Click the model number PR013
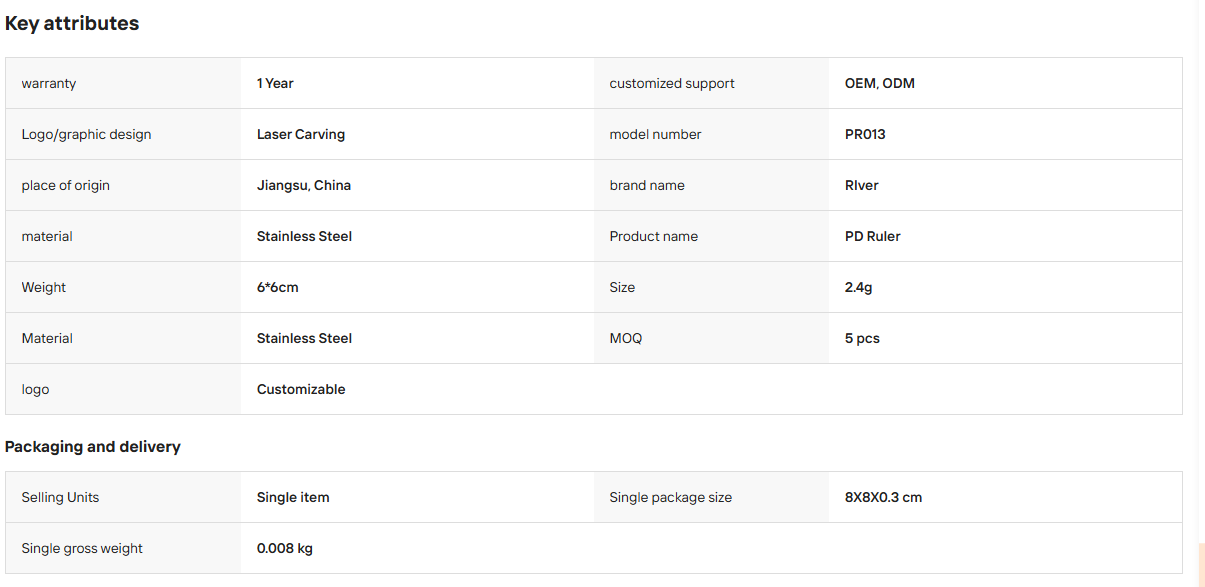Image resolution: width=1205 pixels, height=587 pixels. click(865, 134)
